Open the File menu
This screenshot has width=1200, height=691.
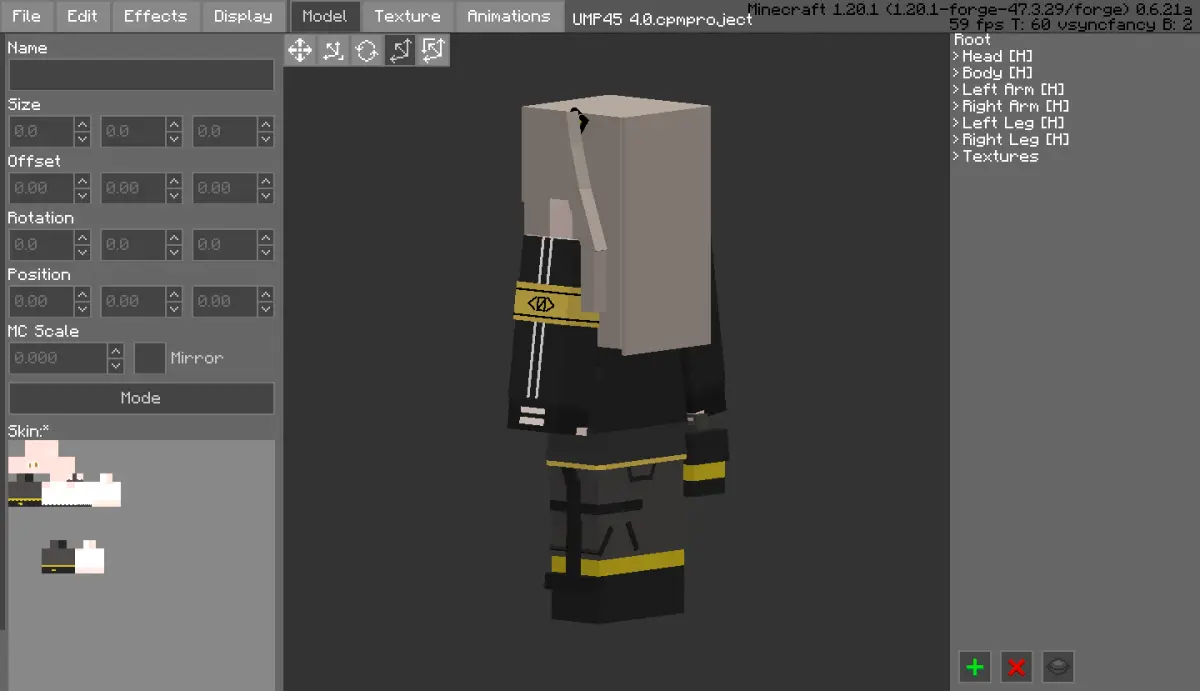(x=27, y=16)
